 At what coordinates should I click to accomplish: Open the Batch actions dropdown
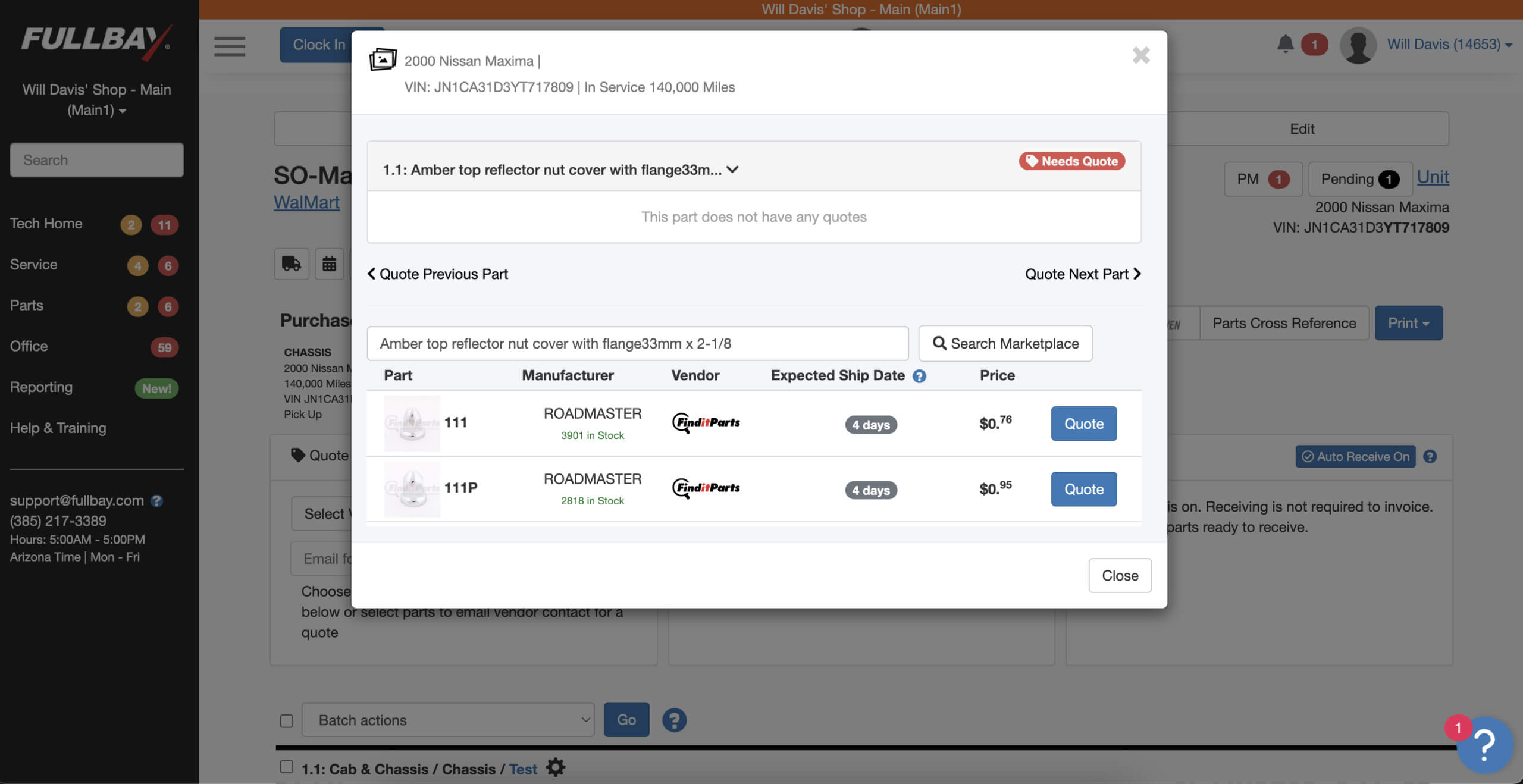click(447, 720)
